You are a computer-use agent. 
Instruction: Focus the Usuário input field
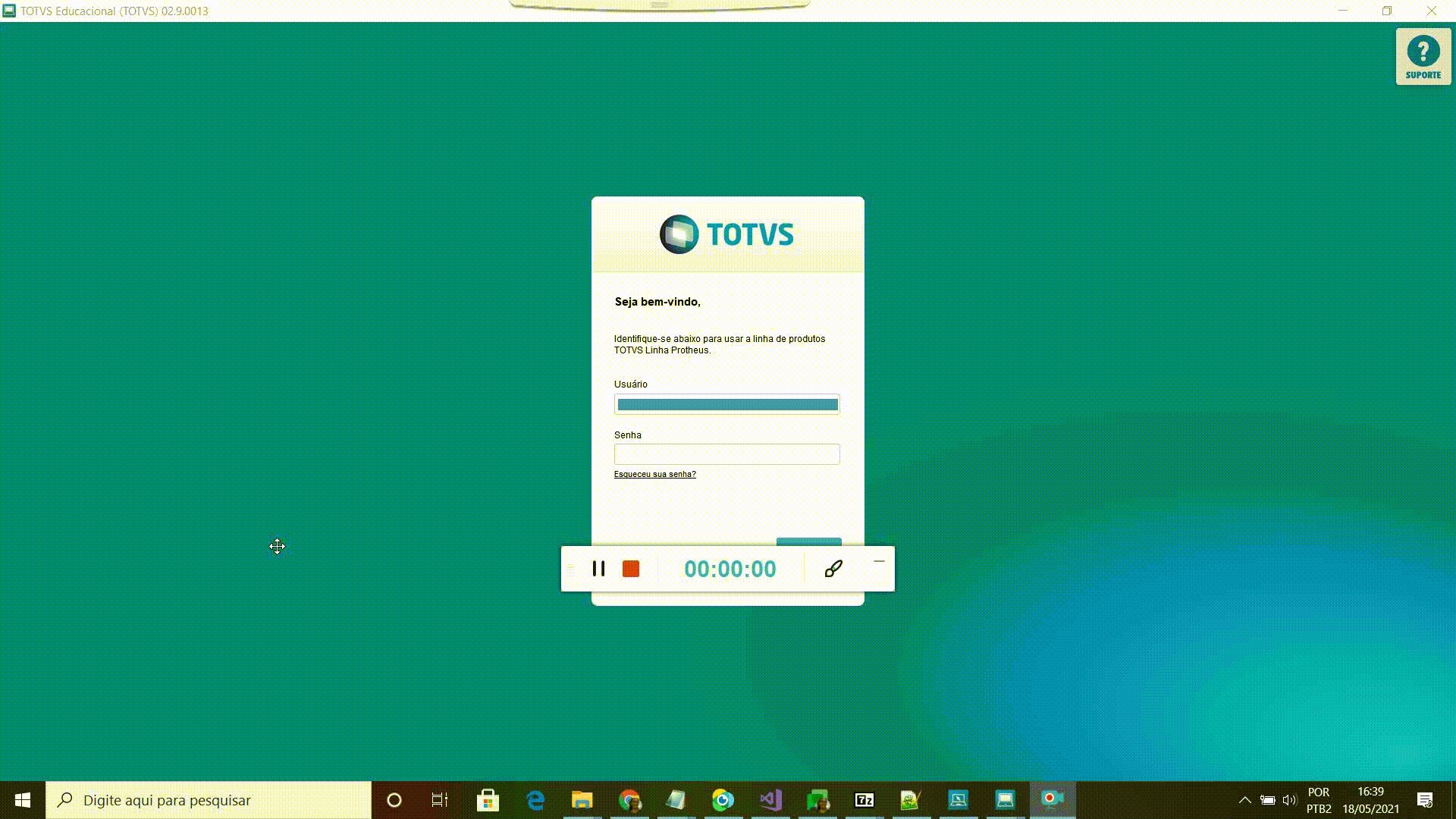tap(727, 404)
